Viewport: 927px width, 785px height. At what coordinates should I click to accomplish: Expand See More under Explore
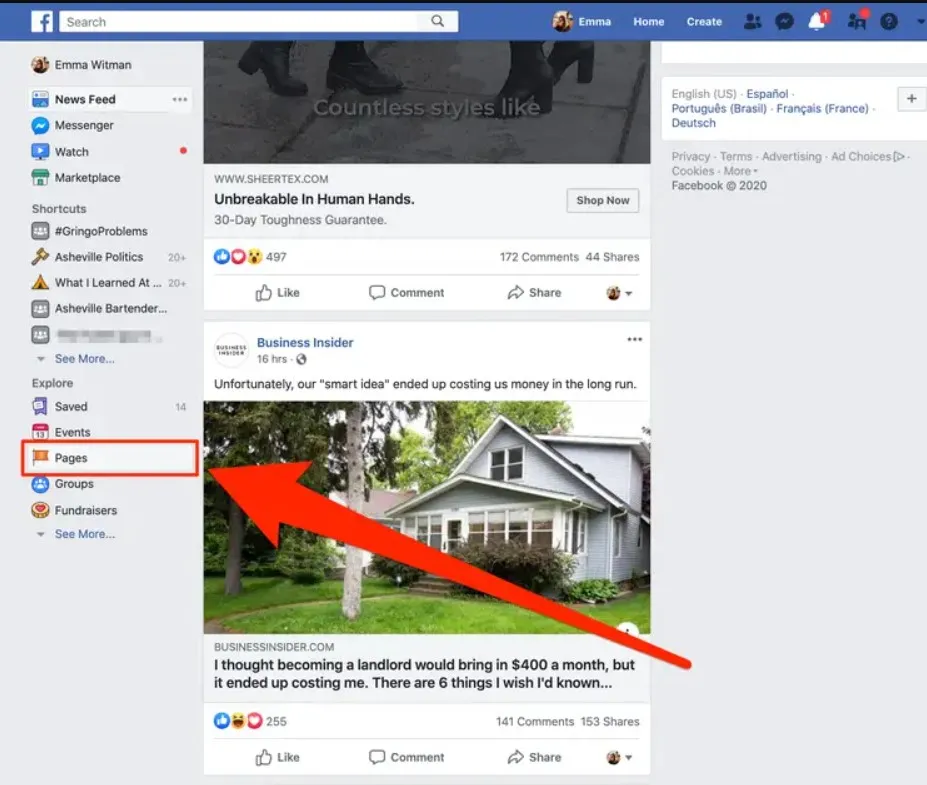[x=85, y=534]
